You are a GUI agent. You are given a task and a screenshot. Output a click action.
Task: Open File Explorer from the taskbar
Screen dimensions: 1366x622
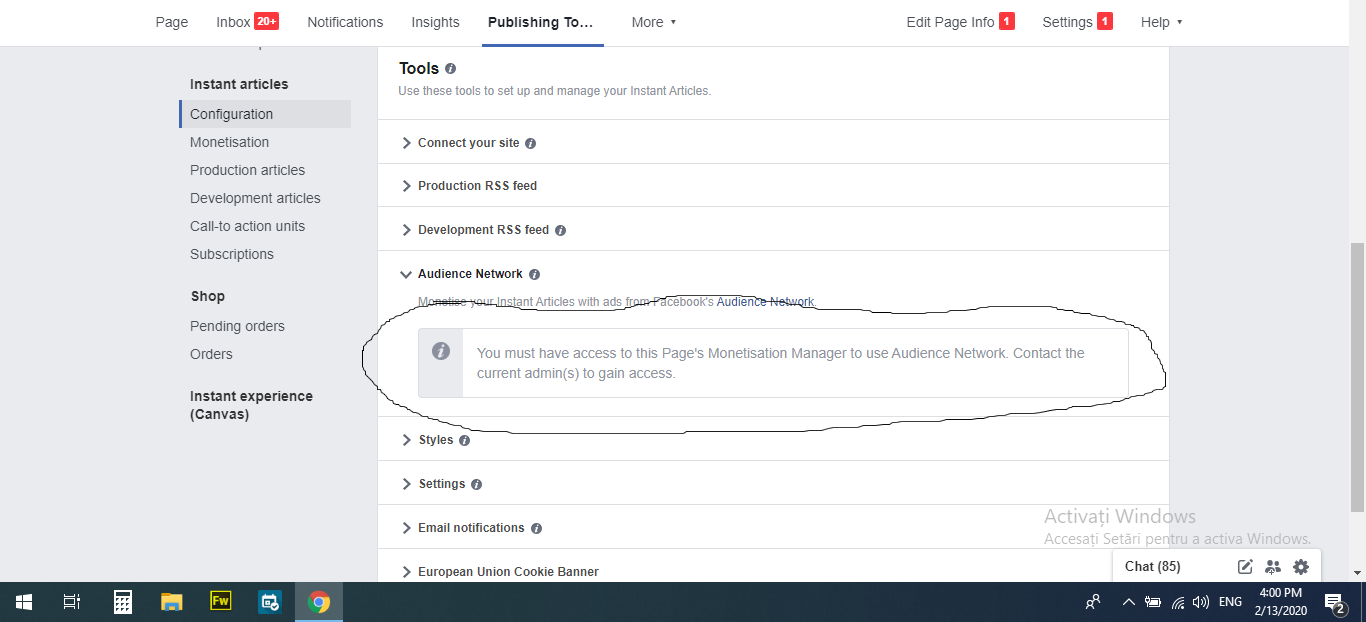pos(172,602)
